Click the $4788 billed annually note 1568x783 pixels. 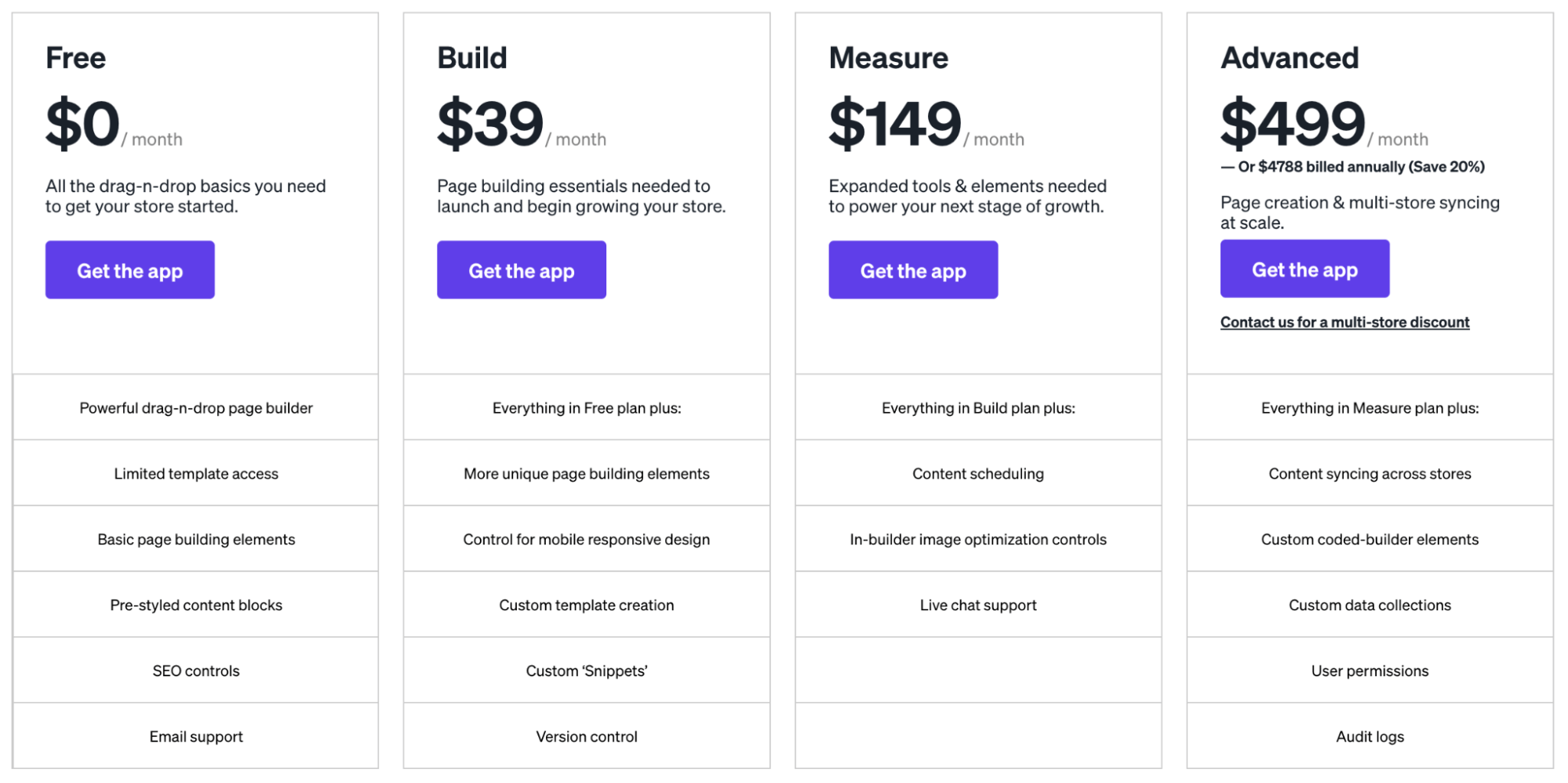1352,167
